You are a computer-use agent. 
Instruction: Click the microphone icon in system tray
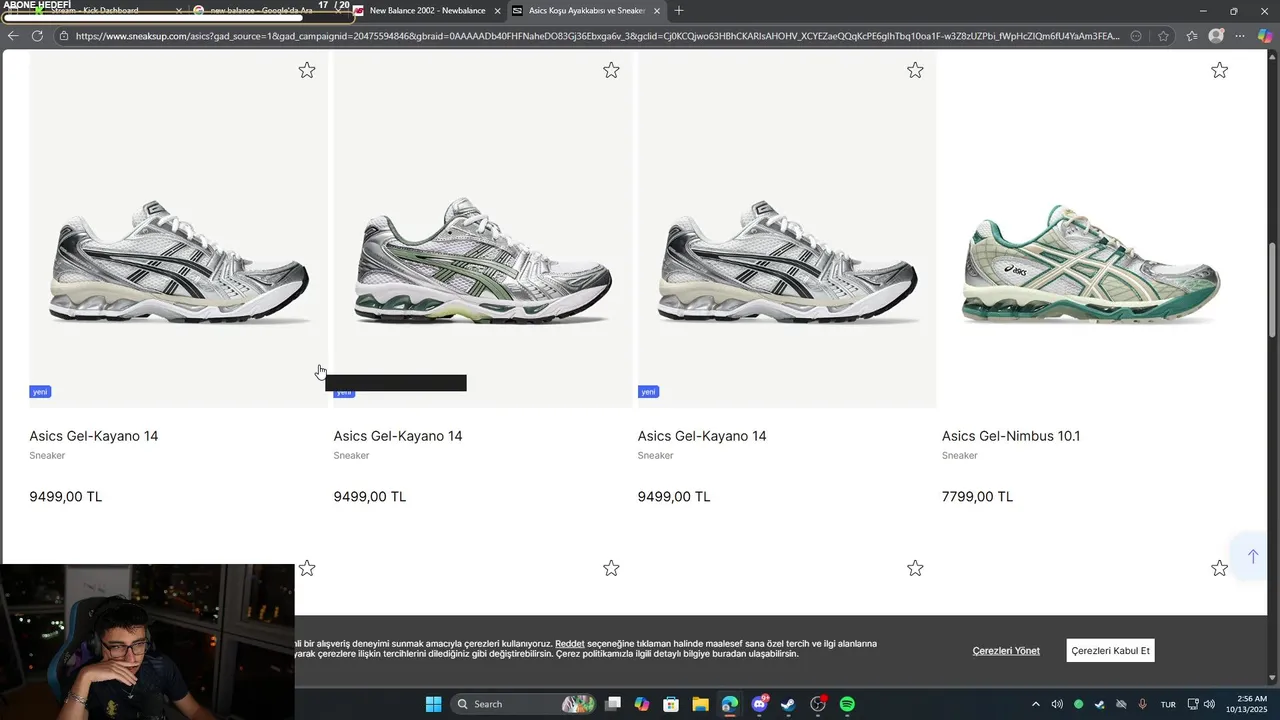[1142, 704]
